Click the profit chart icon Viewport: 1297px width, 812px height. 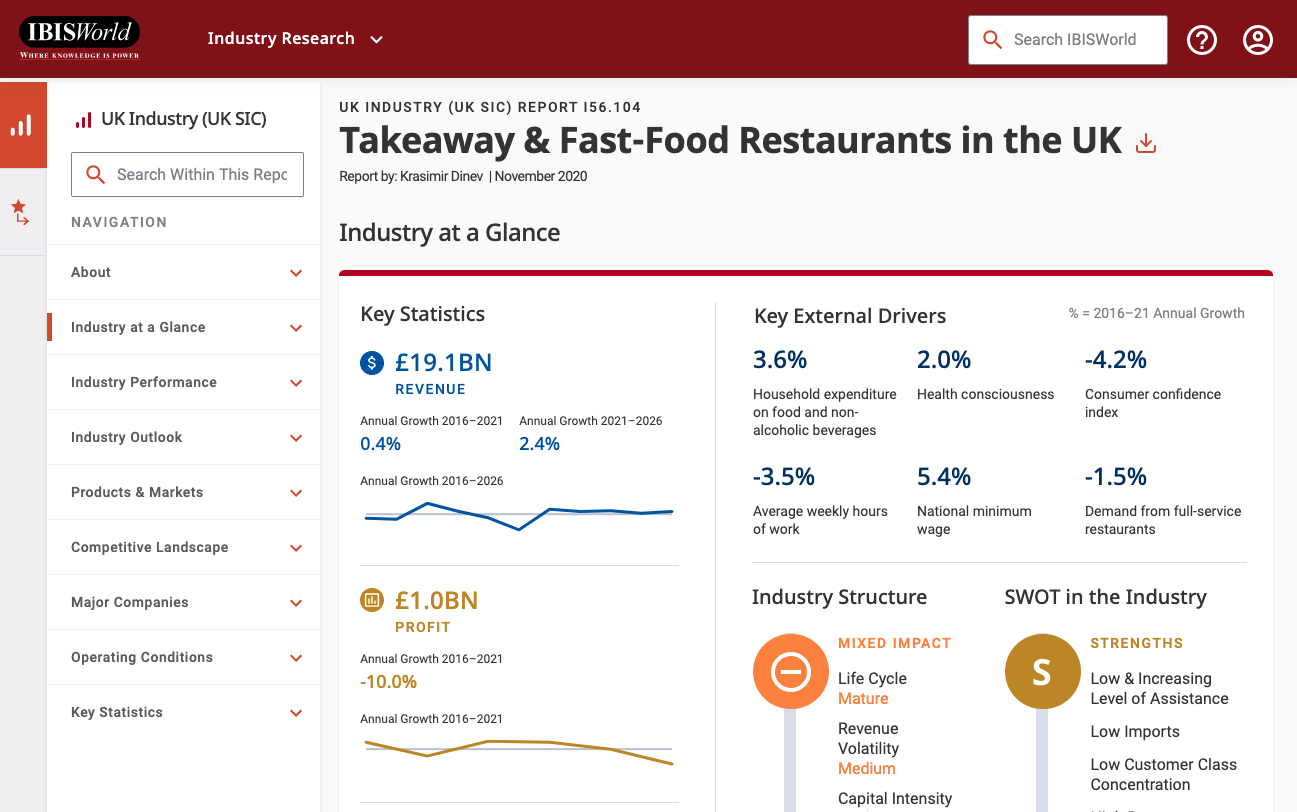[372, 600]
